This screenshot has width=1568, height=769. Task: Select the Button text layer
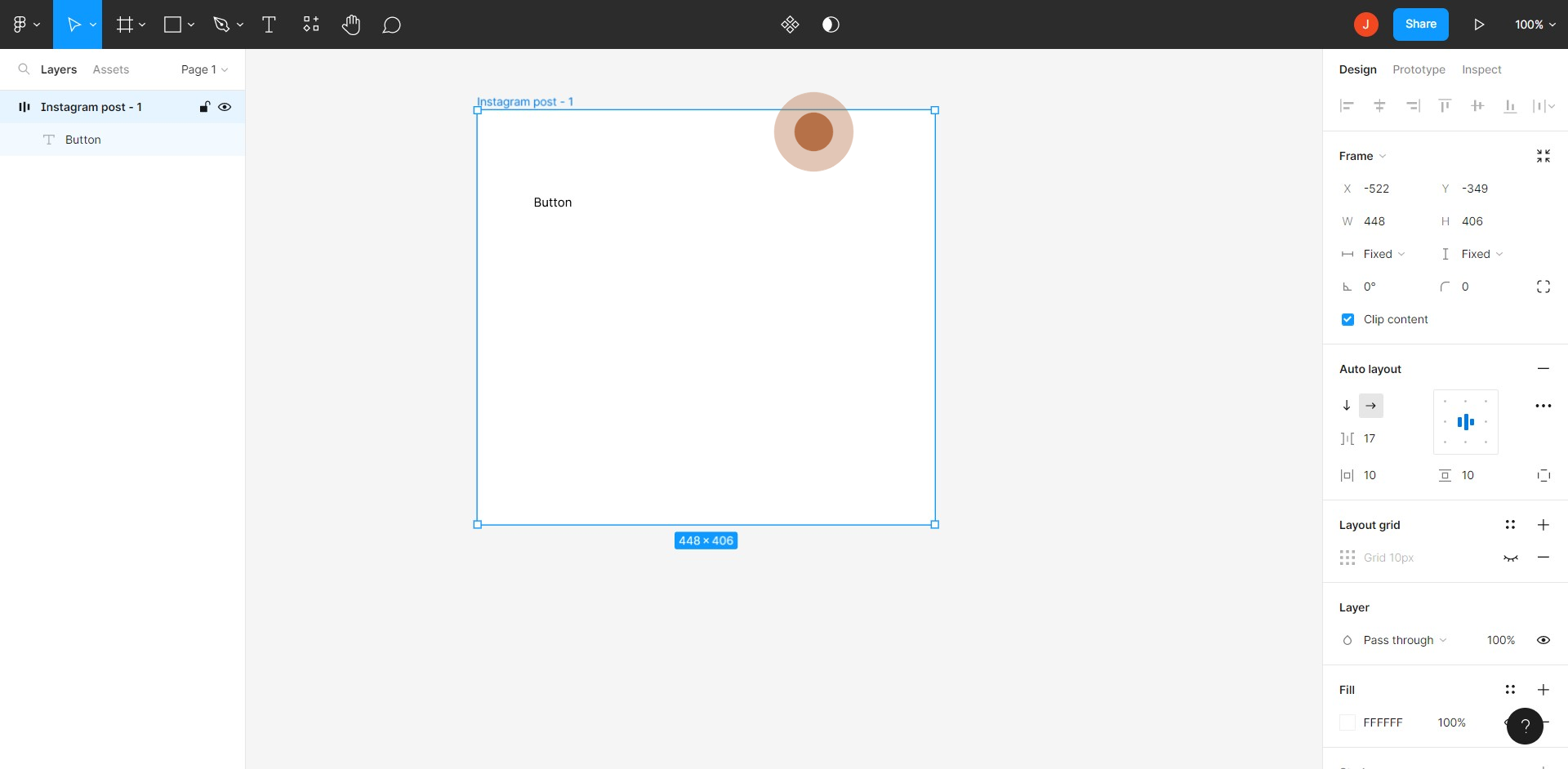pyautogui.click(x=83, y=140)
